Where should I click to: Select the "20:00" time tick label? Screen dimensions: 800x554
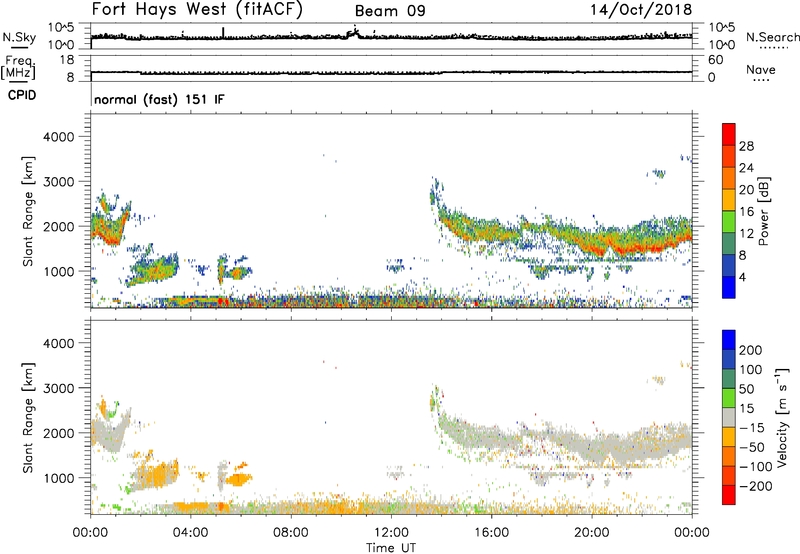pos(591,533)
